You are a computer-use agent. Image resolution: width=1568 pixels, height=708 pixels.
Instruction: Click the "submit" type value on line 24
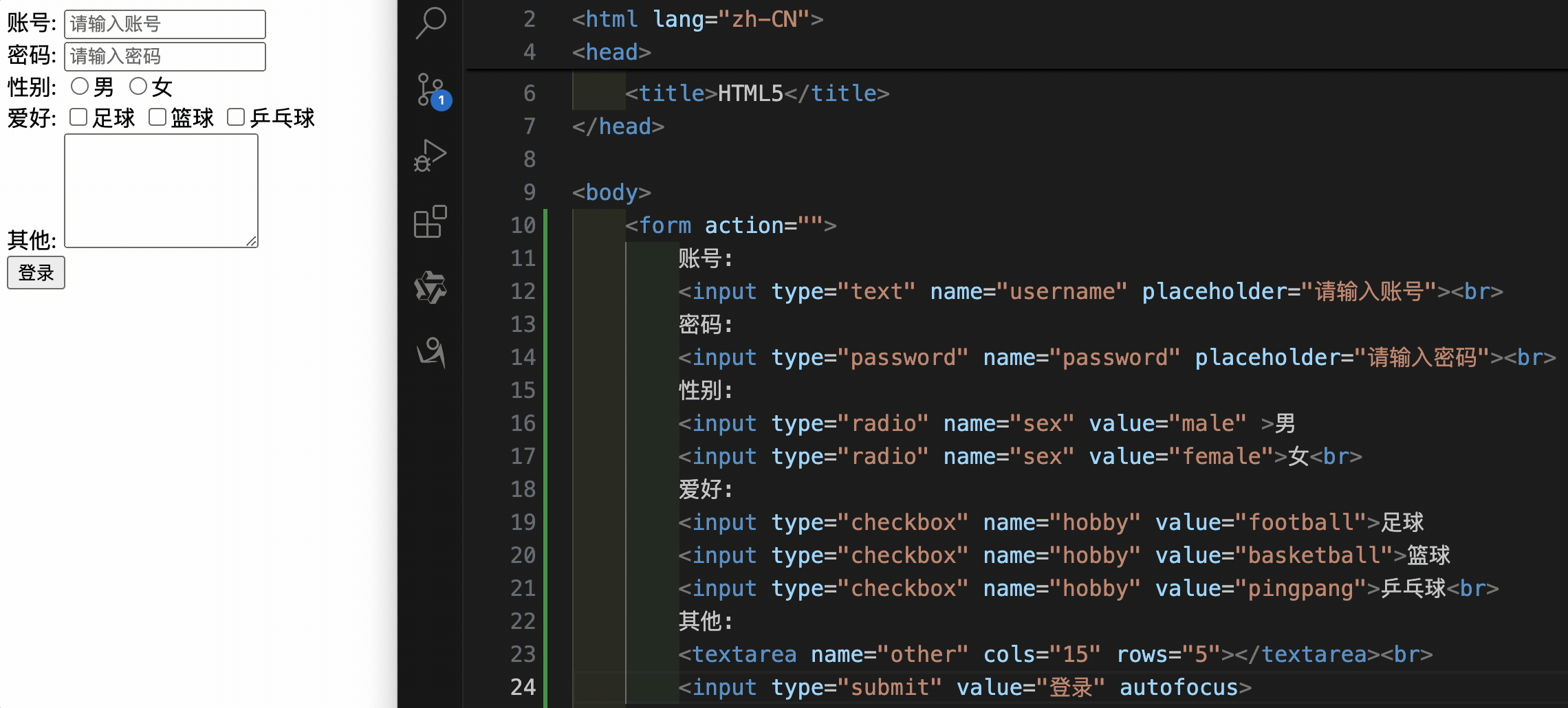pos(890,687)
